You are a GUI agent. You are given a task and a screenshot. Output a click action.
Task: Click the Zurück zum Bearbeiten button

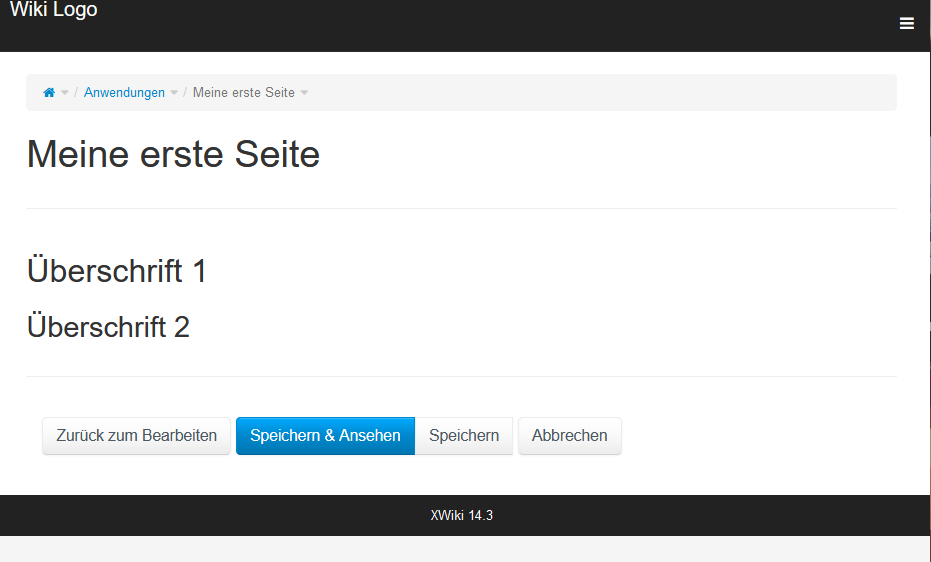[x=136, y=436]
